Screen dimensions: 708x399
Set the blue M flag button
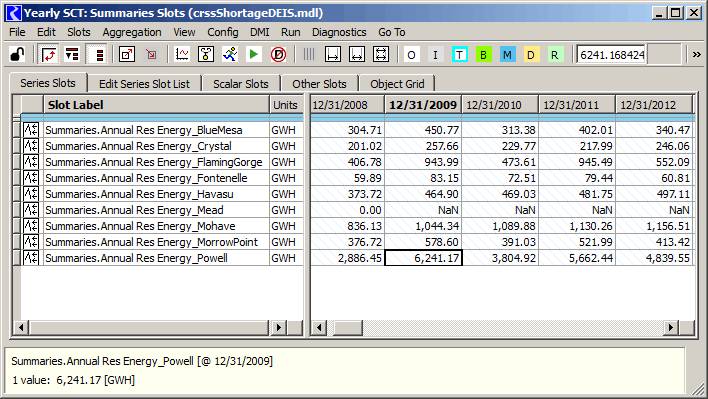508,55
